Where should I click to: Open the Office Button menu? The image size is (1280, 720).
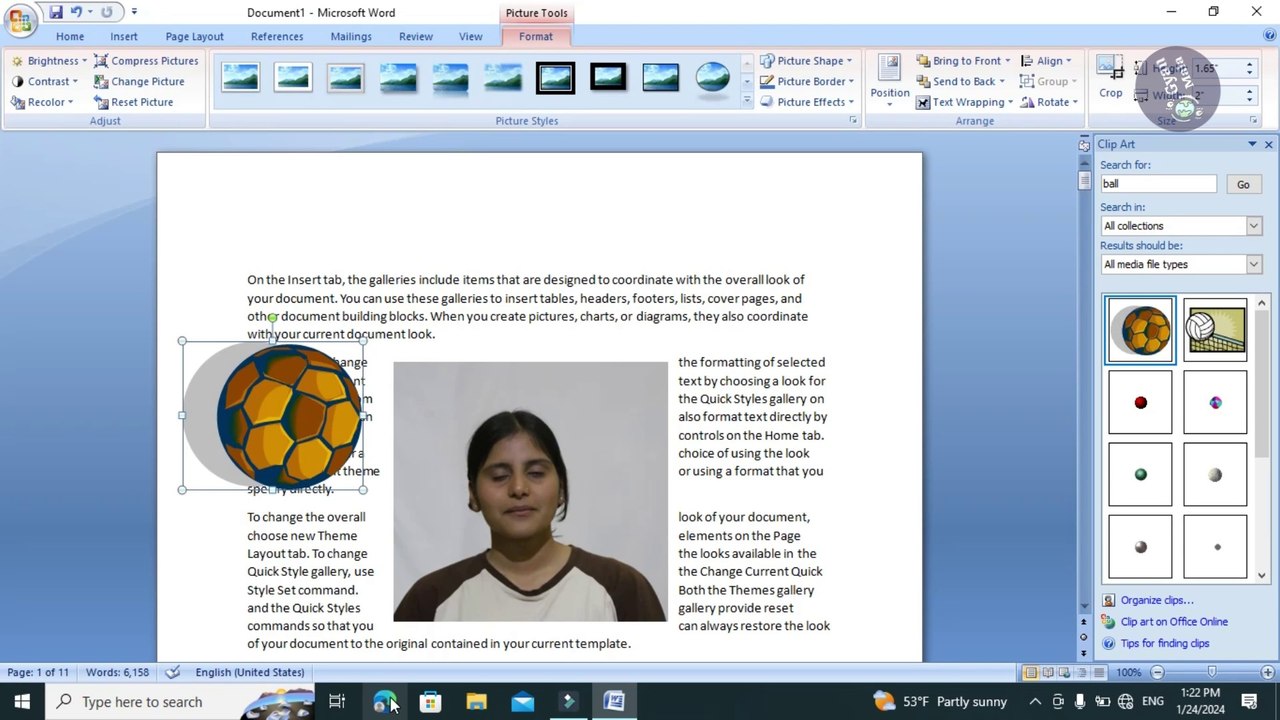pyautogui.click(x=19, y=19)
